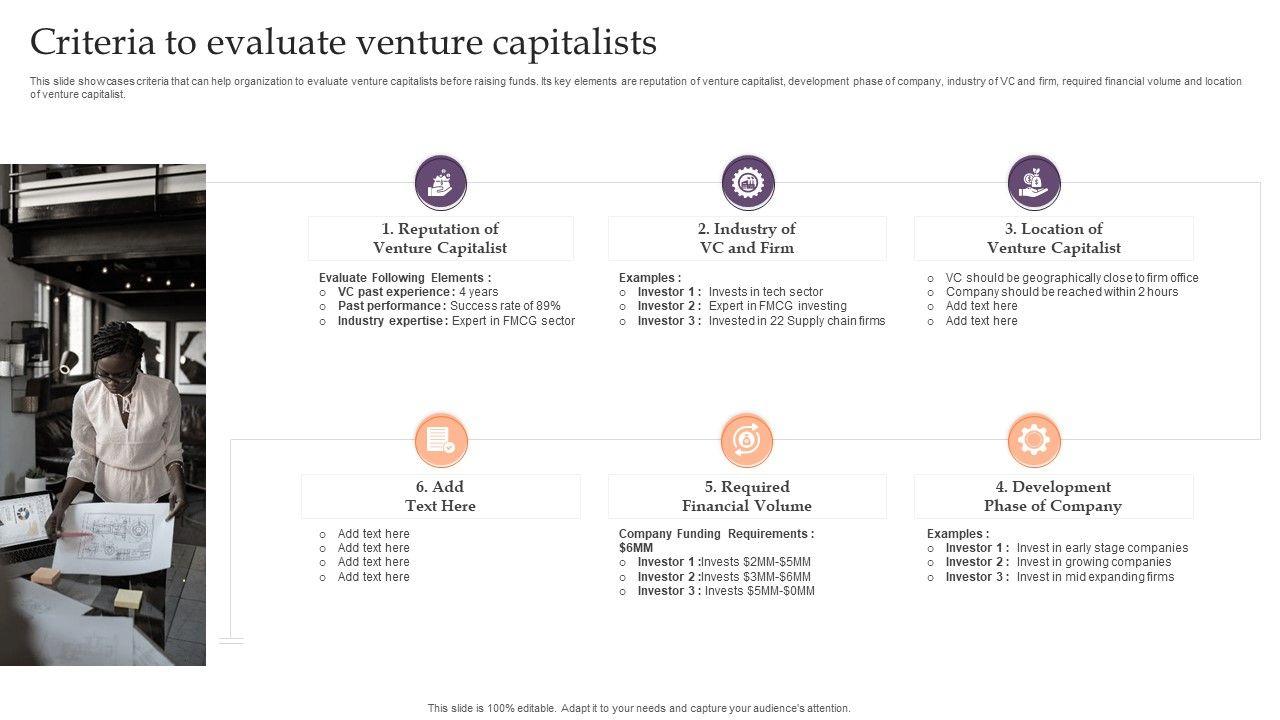Click the purple location money-hand icon

1034,183
